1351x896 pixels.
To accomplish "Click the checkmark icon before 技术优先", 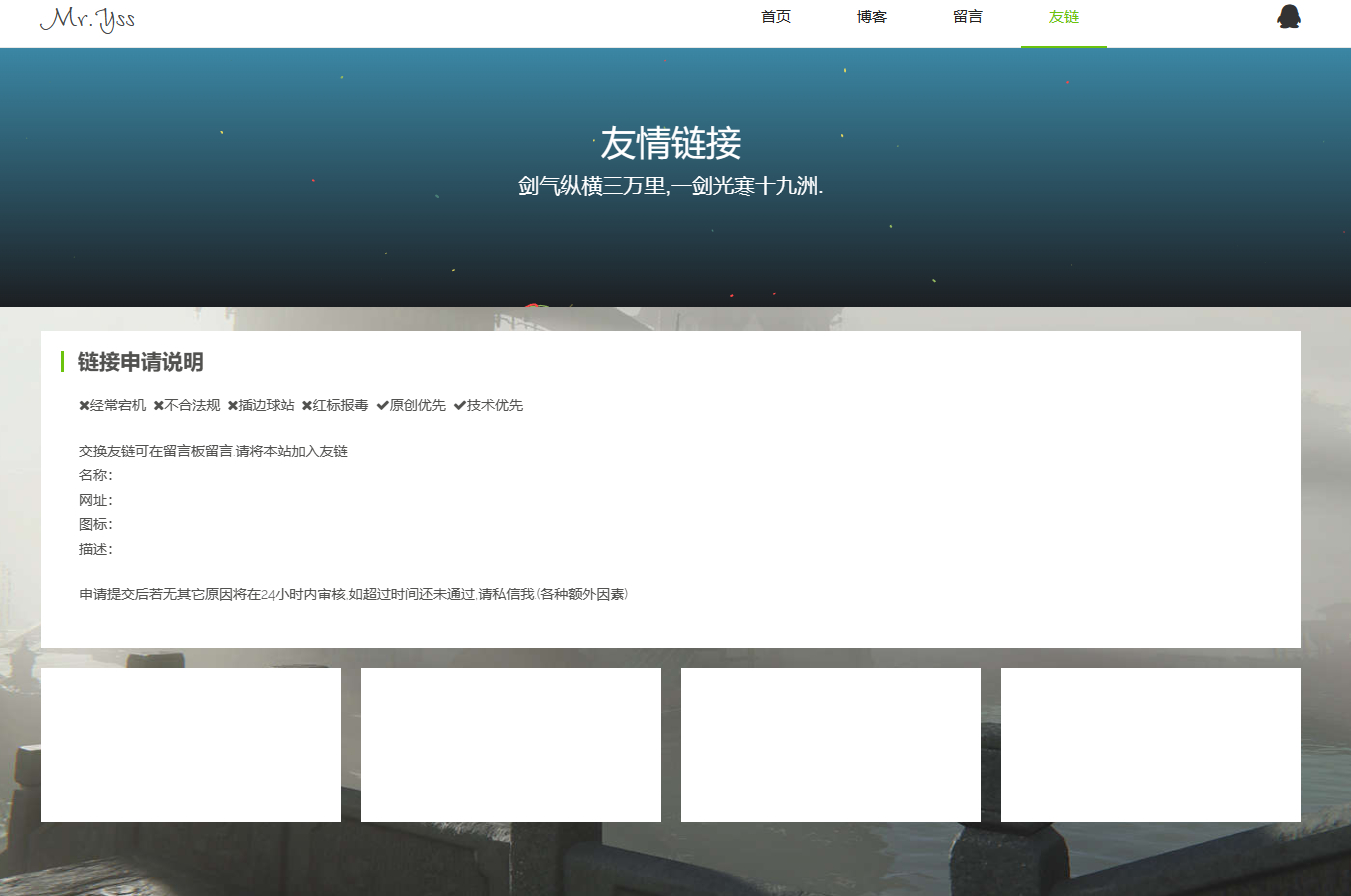I will click(x=460, y=406).
